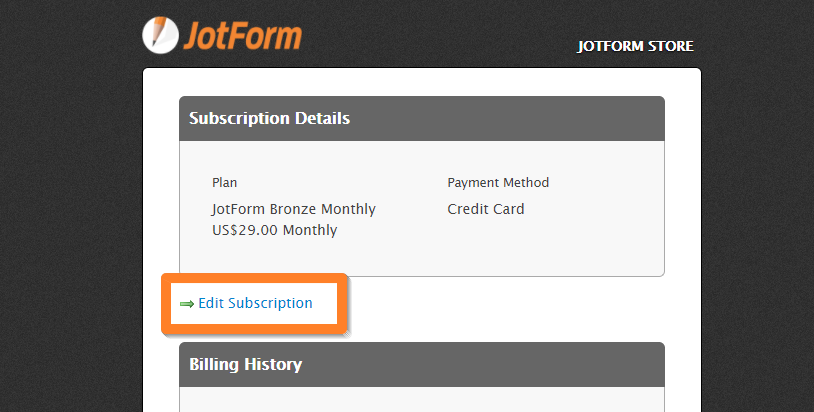The image size is (814, 412).
Task: Click the US$29.00 Monthly price text
Action: point(274,230)
